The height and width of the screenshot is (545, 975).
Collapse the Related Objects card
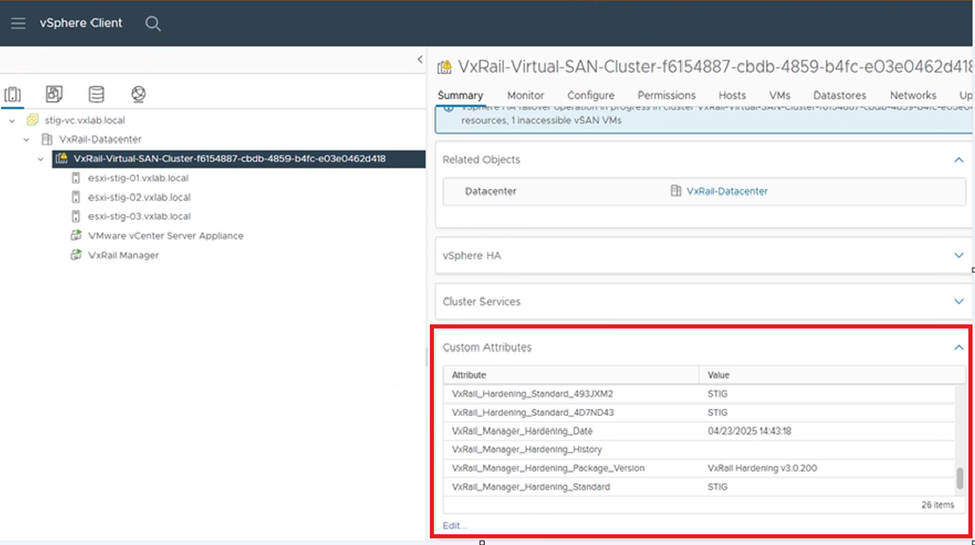click(959, 160)
